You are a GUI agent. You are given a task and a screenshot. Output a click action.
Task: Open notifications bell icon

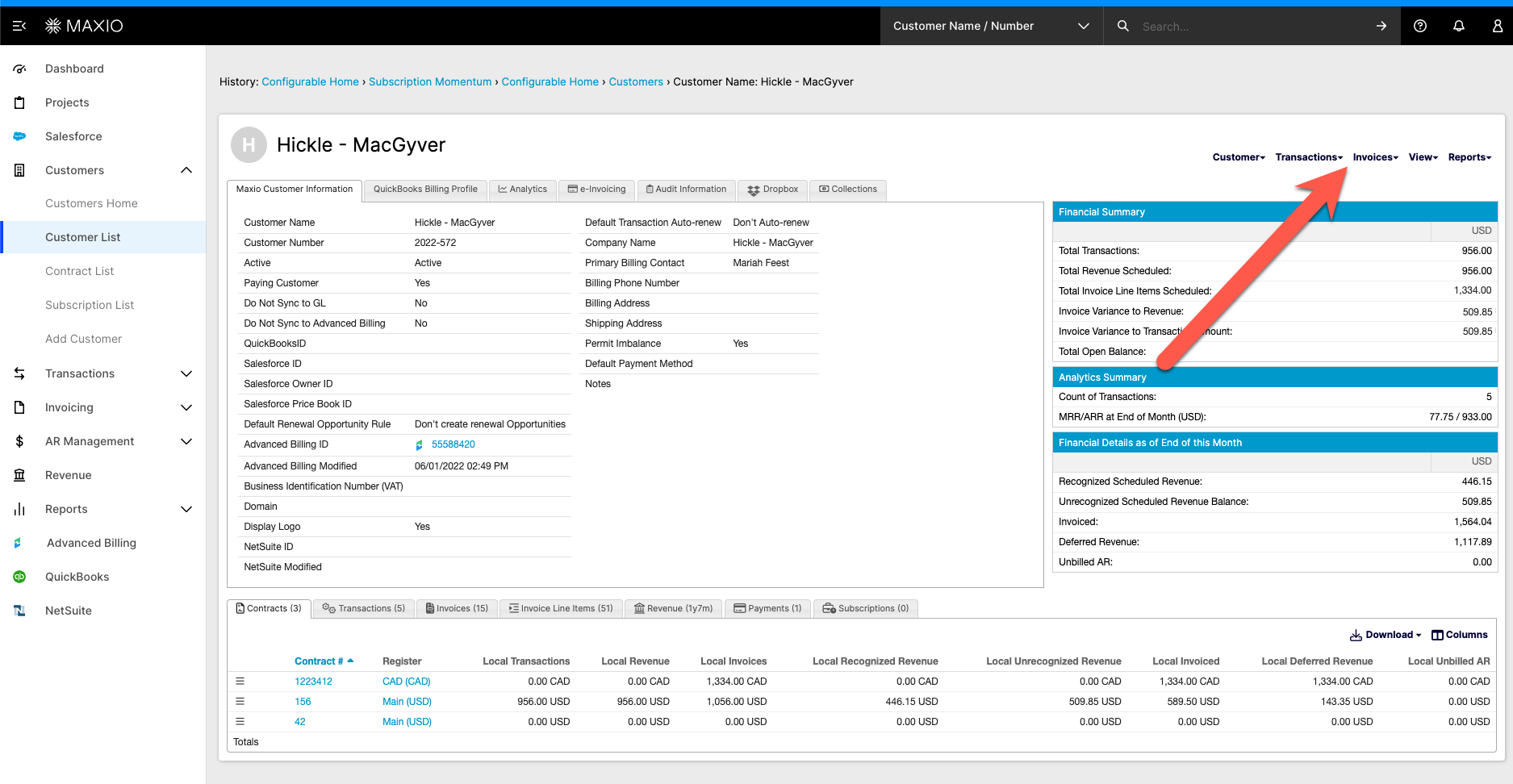[x=1459, y=26]
